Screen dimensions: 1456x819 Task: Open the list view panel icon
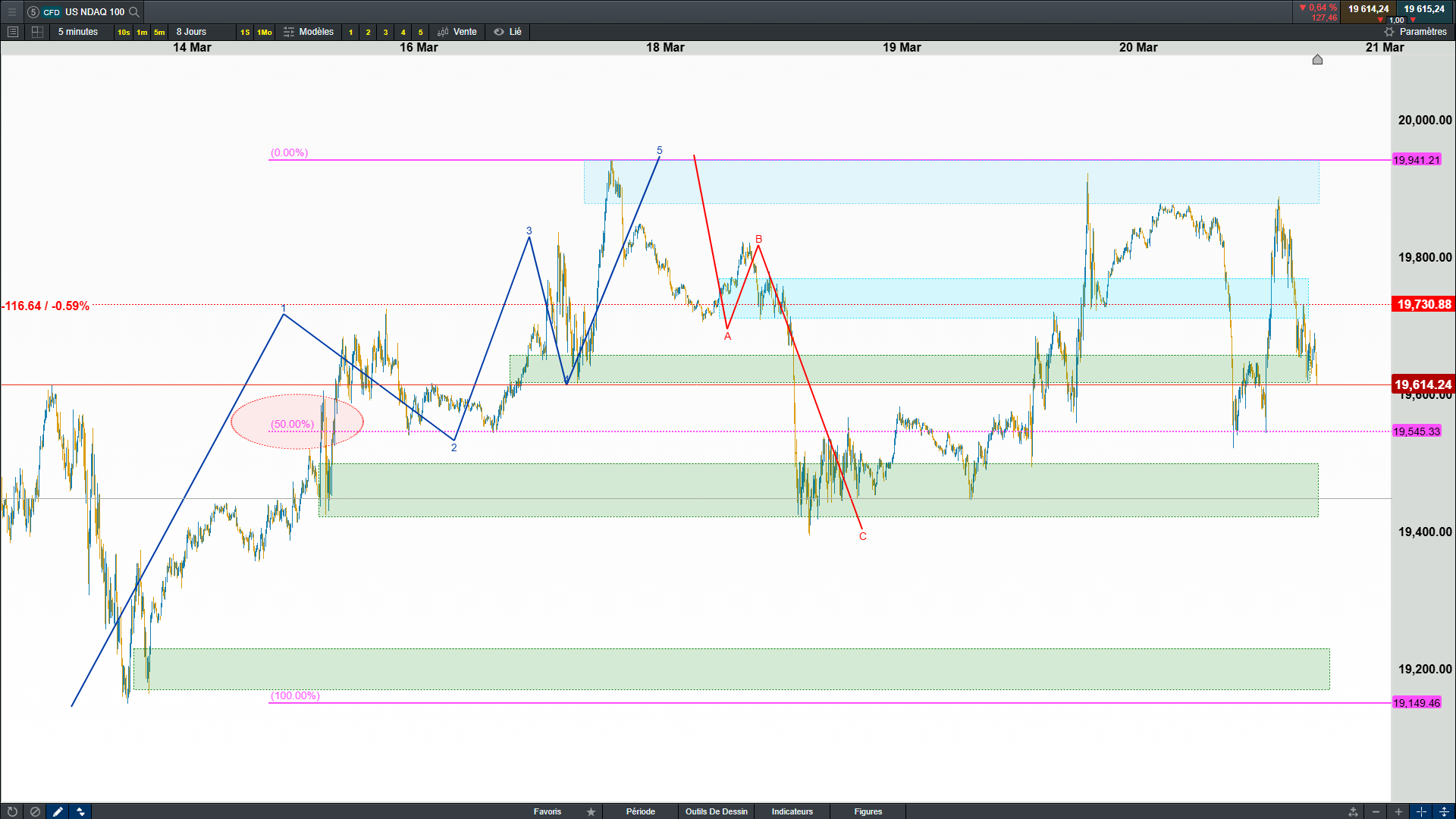[12, 32]
